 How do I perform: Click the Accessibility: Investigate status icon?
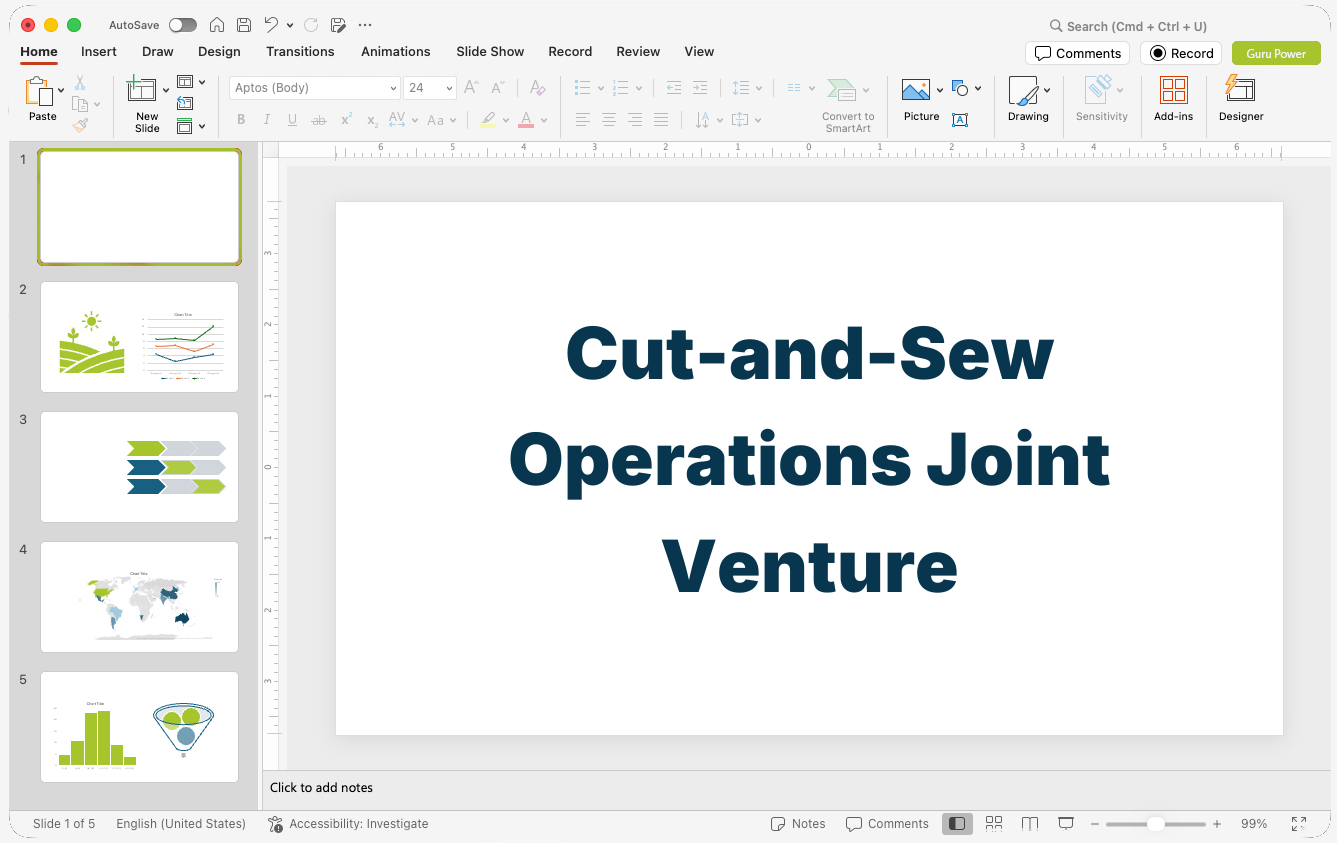(x=276, y=824)
